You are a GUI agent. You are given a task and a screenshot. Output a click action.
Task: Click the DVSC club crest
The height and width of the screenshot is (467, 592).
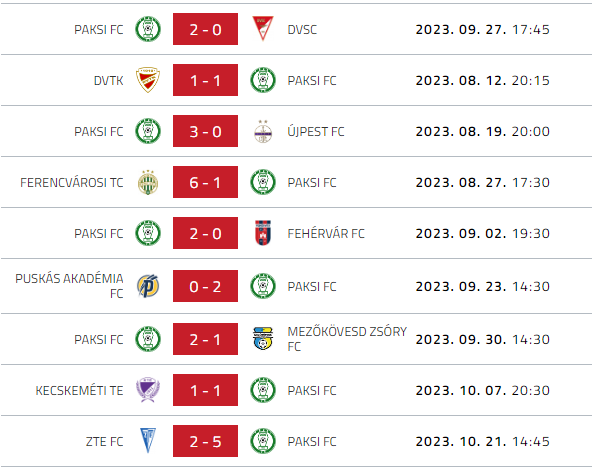click(263, 28)
